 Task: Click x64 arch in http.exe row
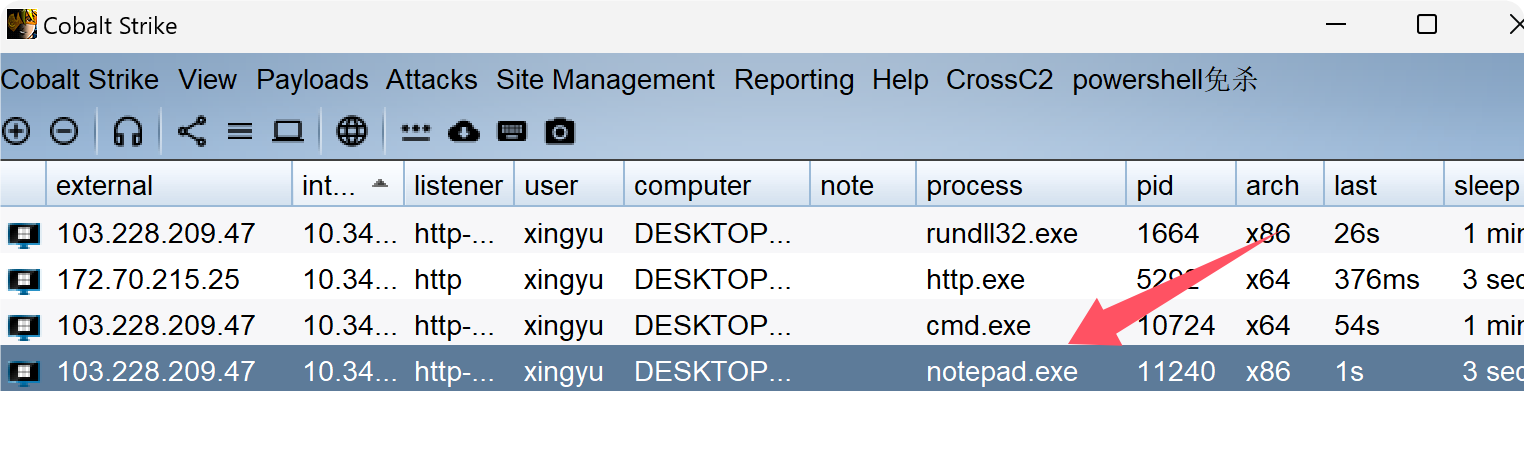pyautogui.click(x=1268, y=280)
